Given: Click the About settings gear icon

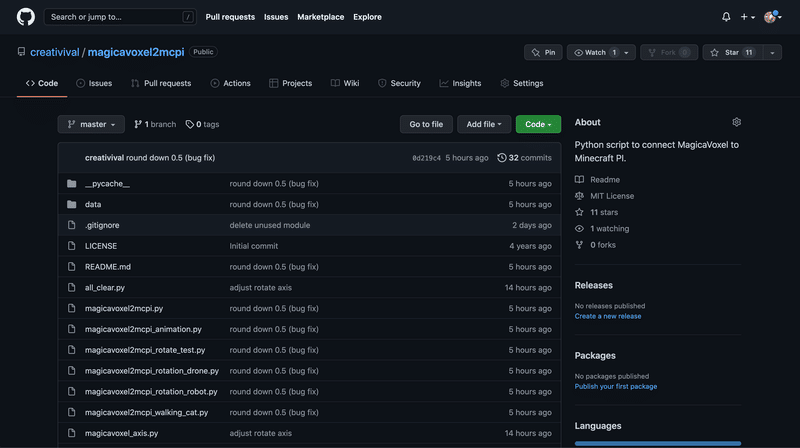Looking at the screenshot, I should [x=736, y=122].
